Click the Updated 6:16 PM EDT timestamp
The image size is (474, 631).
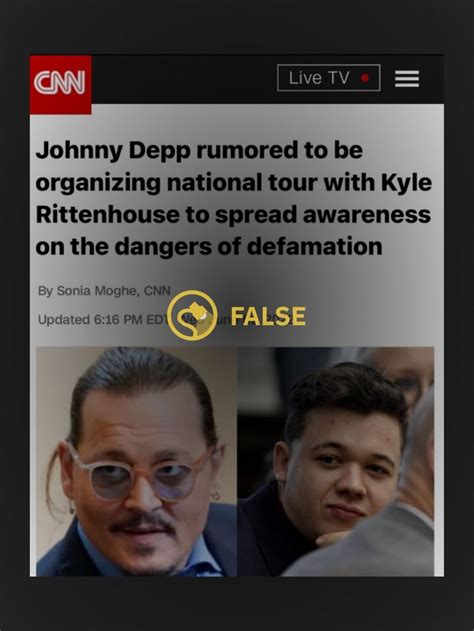(x=102, y=320)
